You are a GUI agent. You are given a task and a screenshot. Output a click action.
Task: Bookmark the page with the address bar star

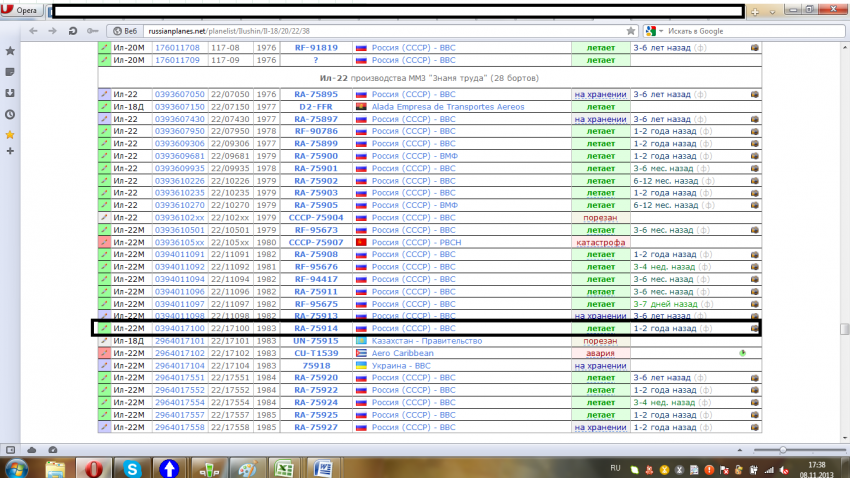[632, 31]
